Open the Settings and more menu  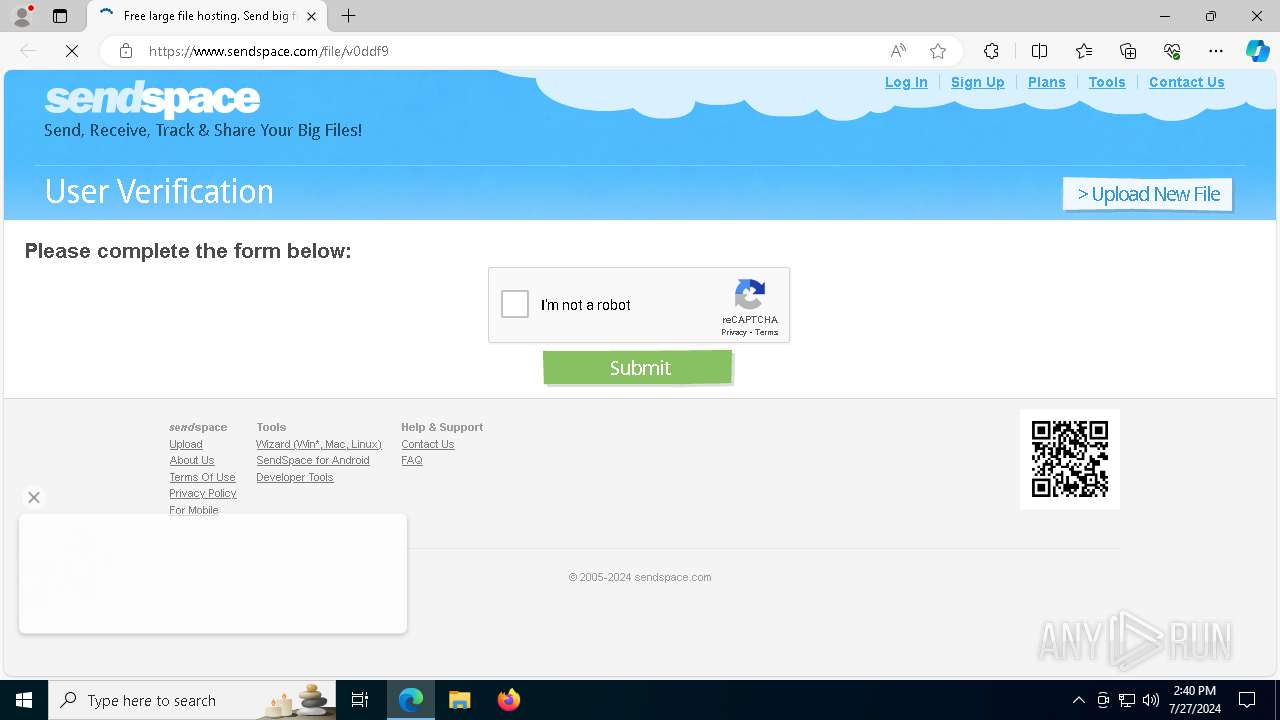(x=1216, y=51)
